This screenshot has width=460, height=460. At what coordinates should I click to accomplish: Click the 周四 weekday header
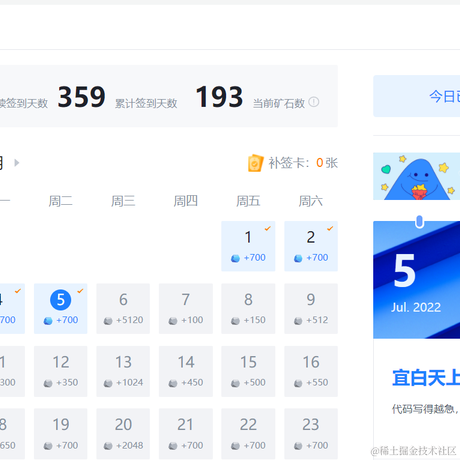point(186,201)
